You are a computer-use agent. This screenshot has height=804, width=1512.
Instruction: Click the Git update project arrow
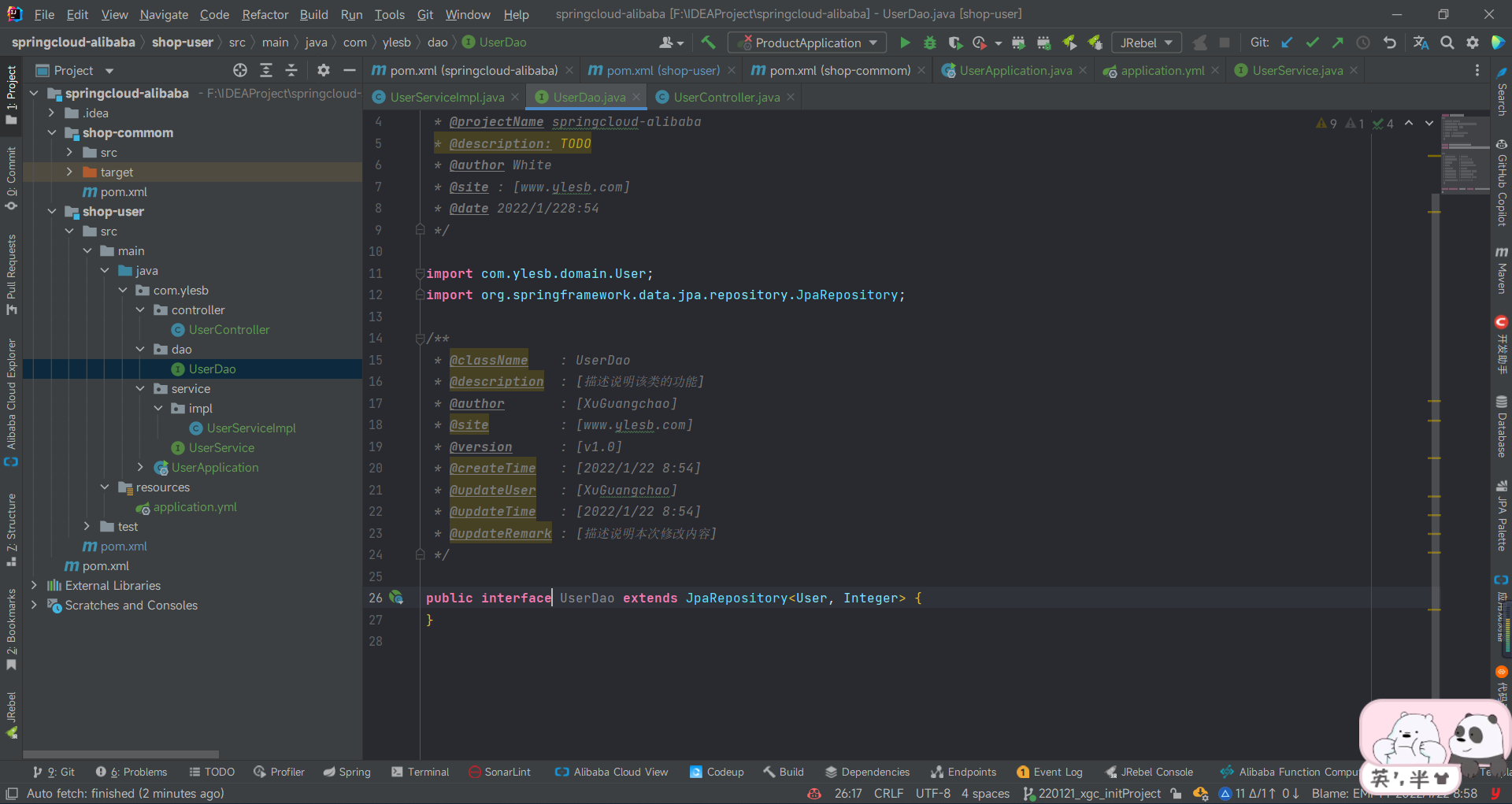tap(1287, 43)
